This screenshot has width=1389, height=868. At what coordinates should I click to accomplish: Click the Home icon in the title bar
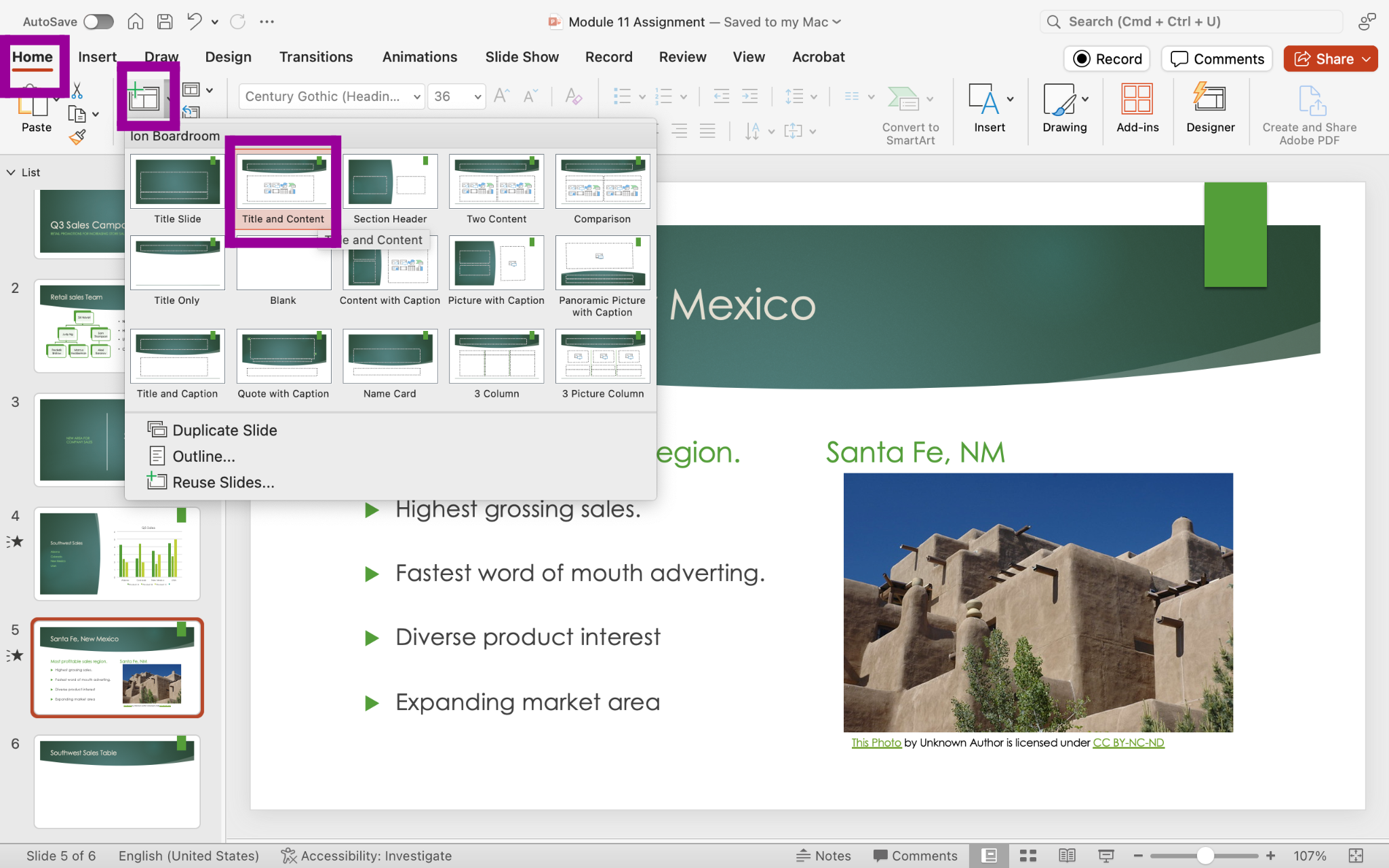click(x=136, y=22)
